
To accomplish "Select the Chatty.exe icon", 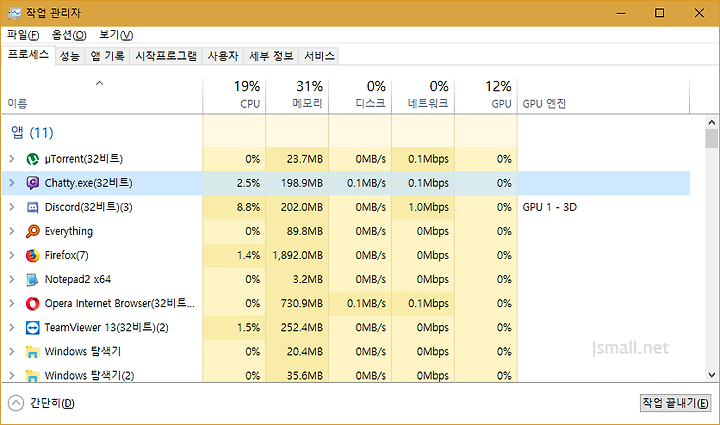I will click(32, 183).
